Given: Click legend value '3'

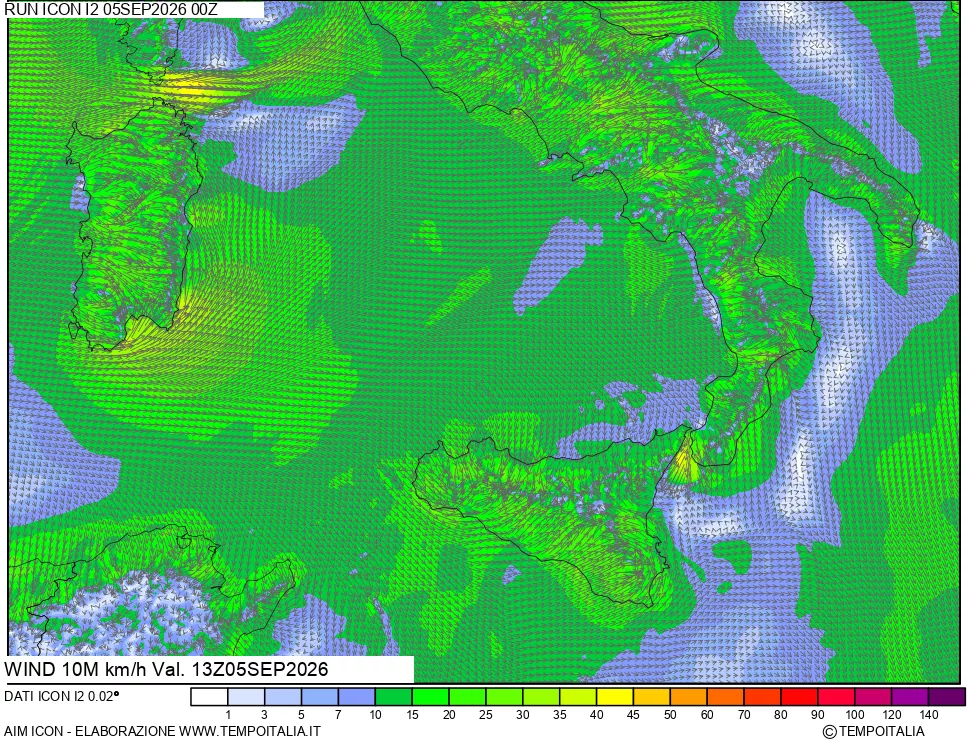Looking at the screenshot, I should (x=264, y=715).
